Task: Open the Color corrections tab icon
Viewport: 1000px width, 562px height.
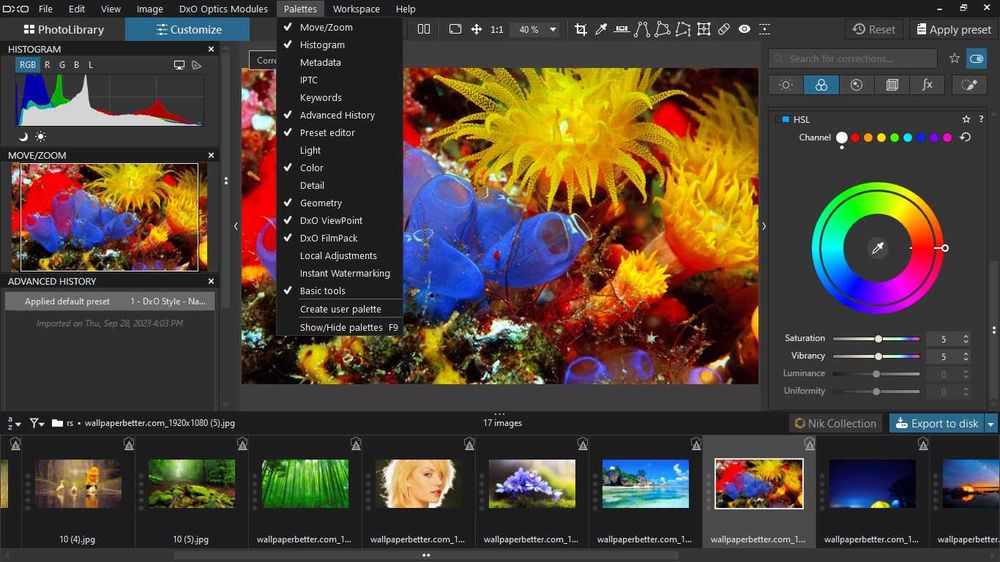Action: 821,85
